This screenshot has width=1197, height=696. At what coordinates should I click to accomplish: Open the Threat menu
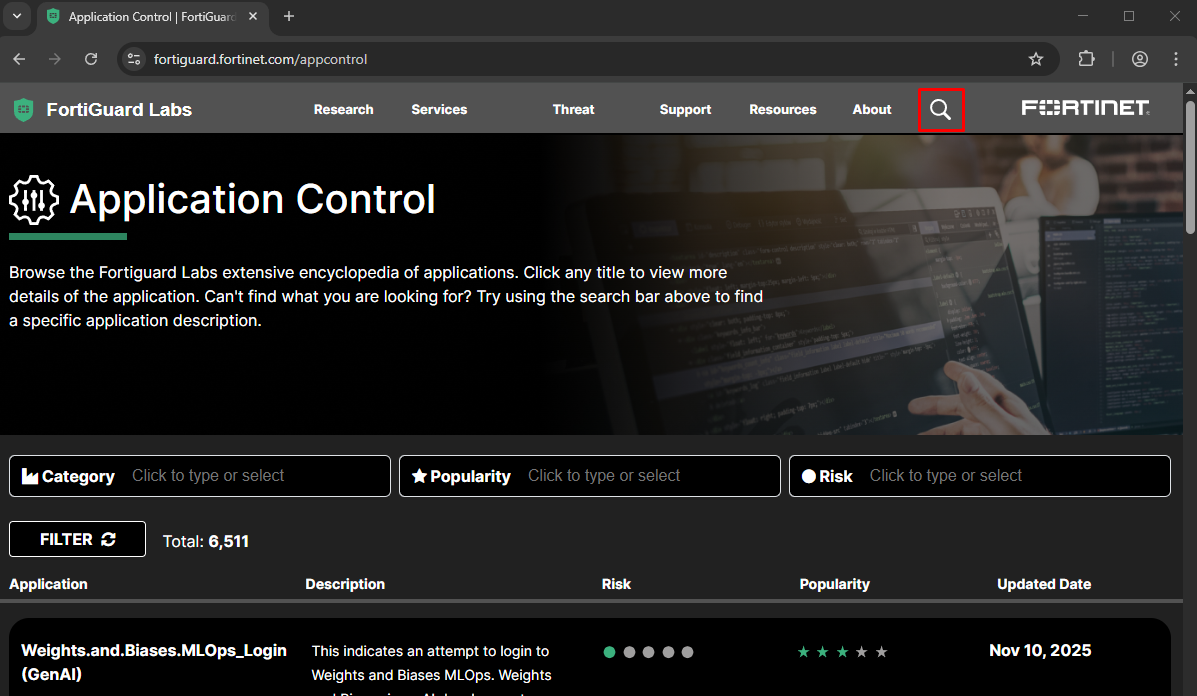tap(573, 109)
